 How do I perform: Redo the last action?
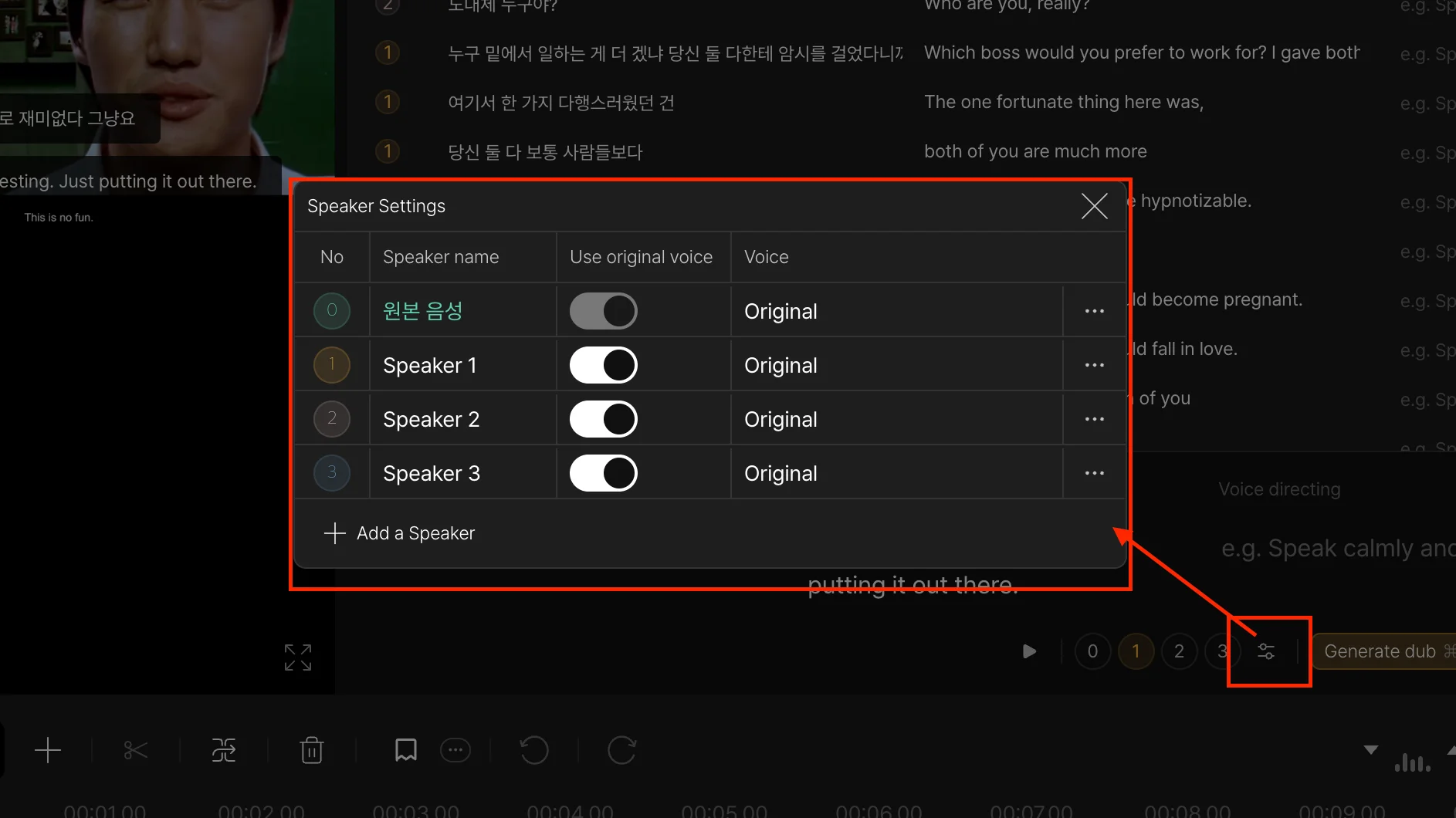[621, 750]
